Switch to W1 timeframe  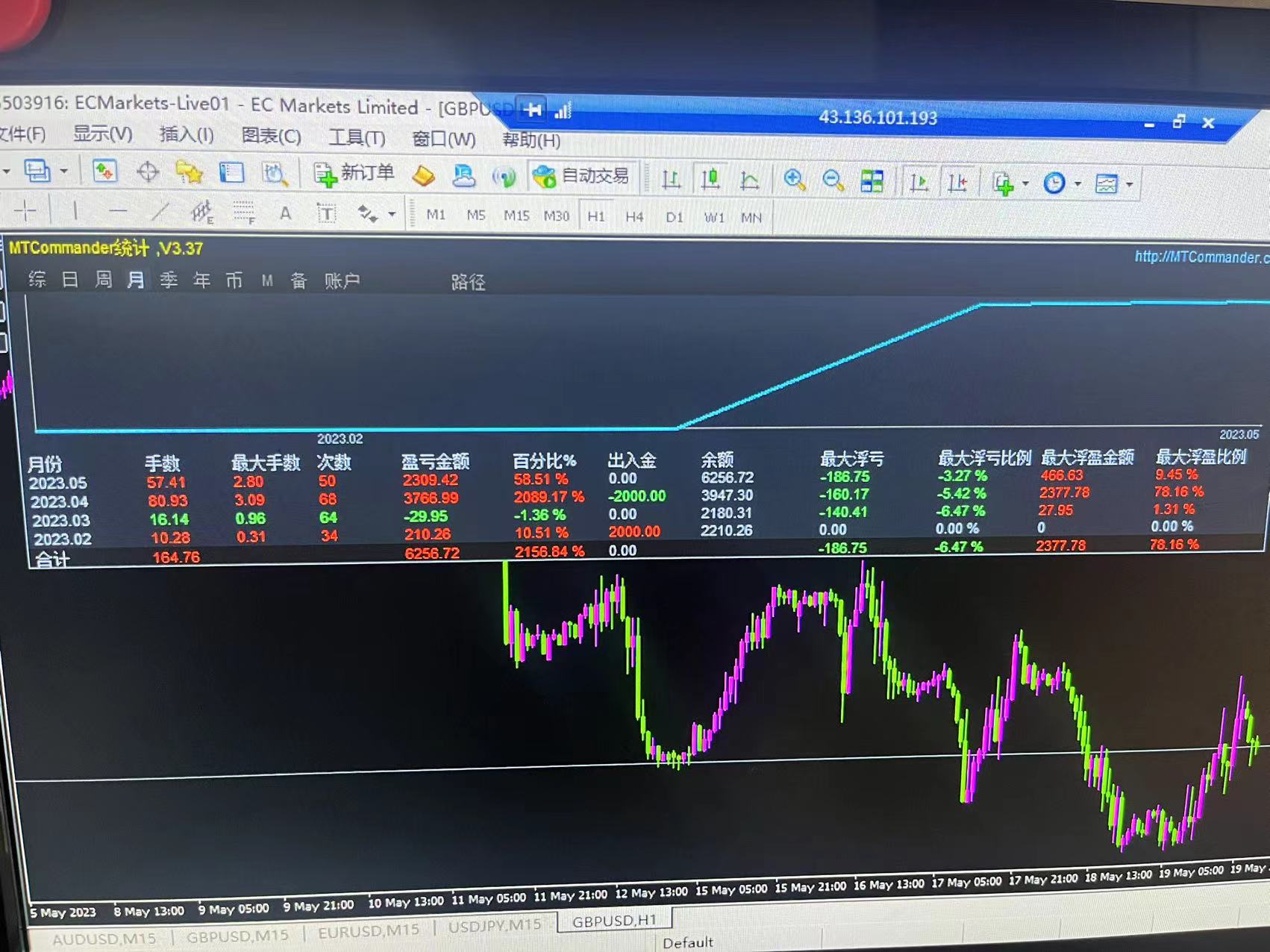coord(714,218)
